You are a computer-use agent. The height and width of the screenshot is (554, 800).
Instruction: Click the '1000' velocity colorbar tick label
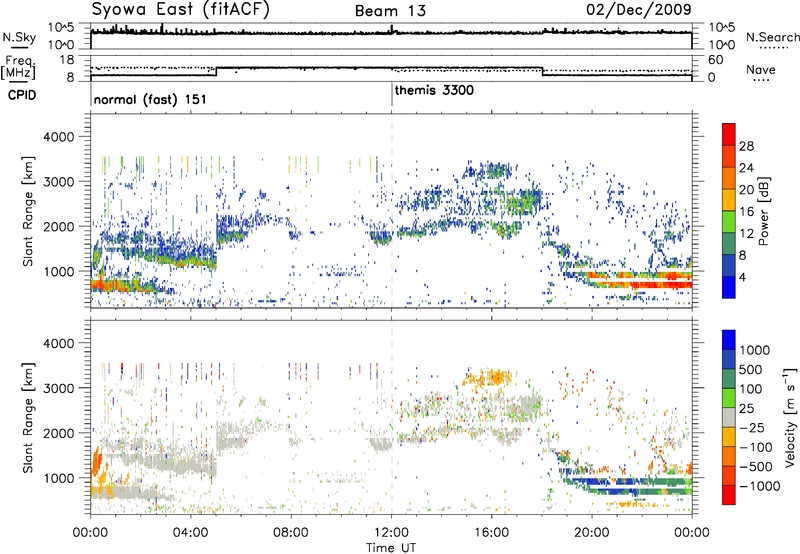click(755, 350)
